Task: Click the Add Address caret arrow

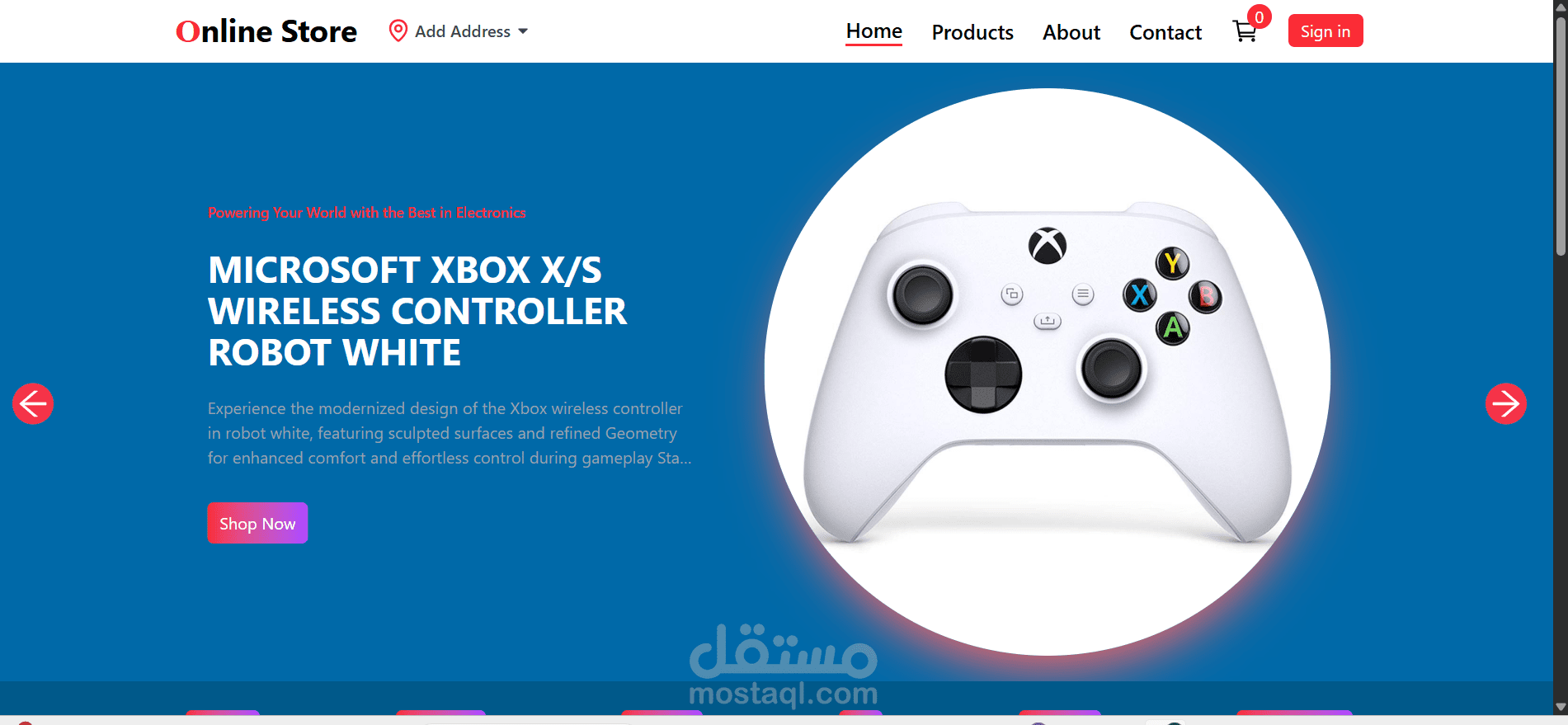Action: coord(523,31)
